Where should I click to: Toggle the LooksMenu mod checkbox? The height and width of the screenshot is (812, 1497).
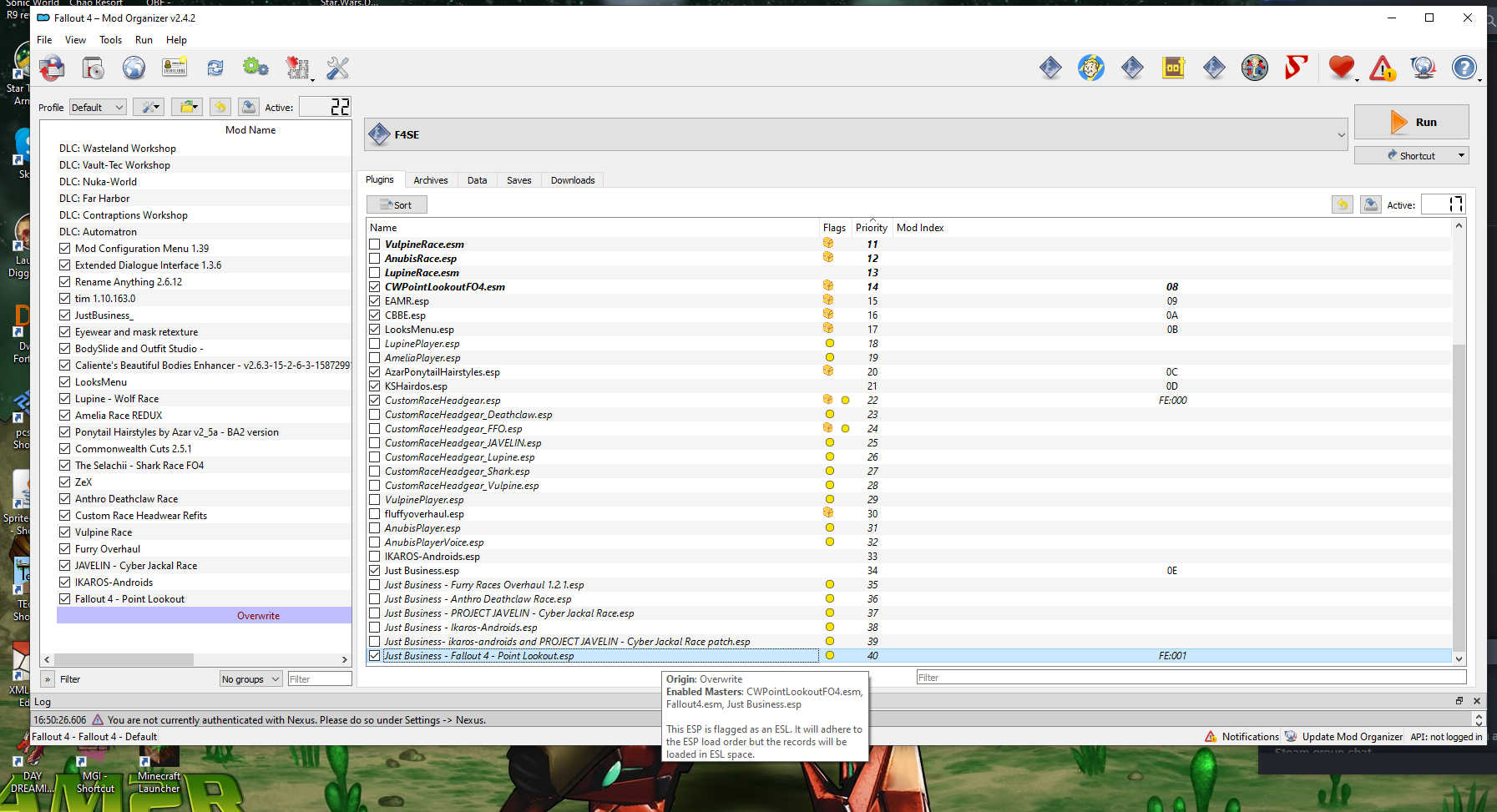tap(65, 381)
